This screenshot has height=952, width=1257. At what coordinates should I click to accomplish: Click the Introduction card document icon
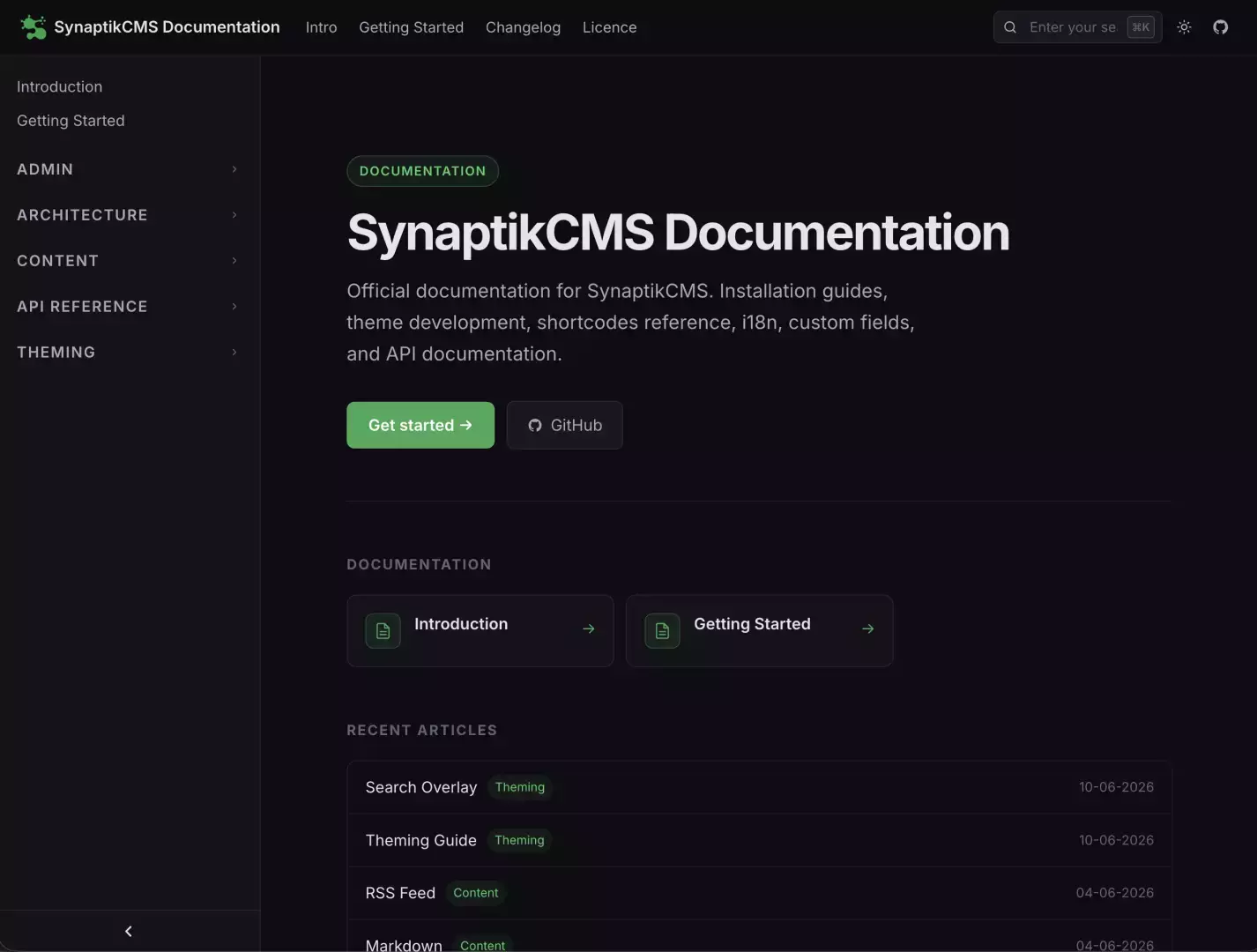(383, 630)
